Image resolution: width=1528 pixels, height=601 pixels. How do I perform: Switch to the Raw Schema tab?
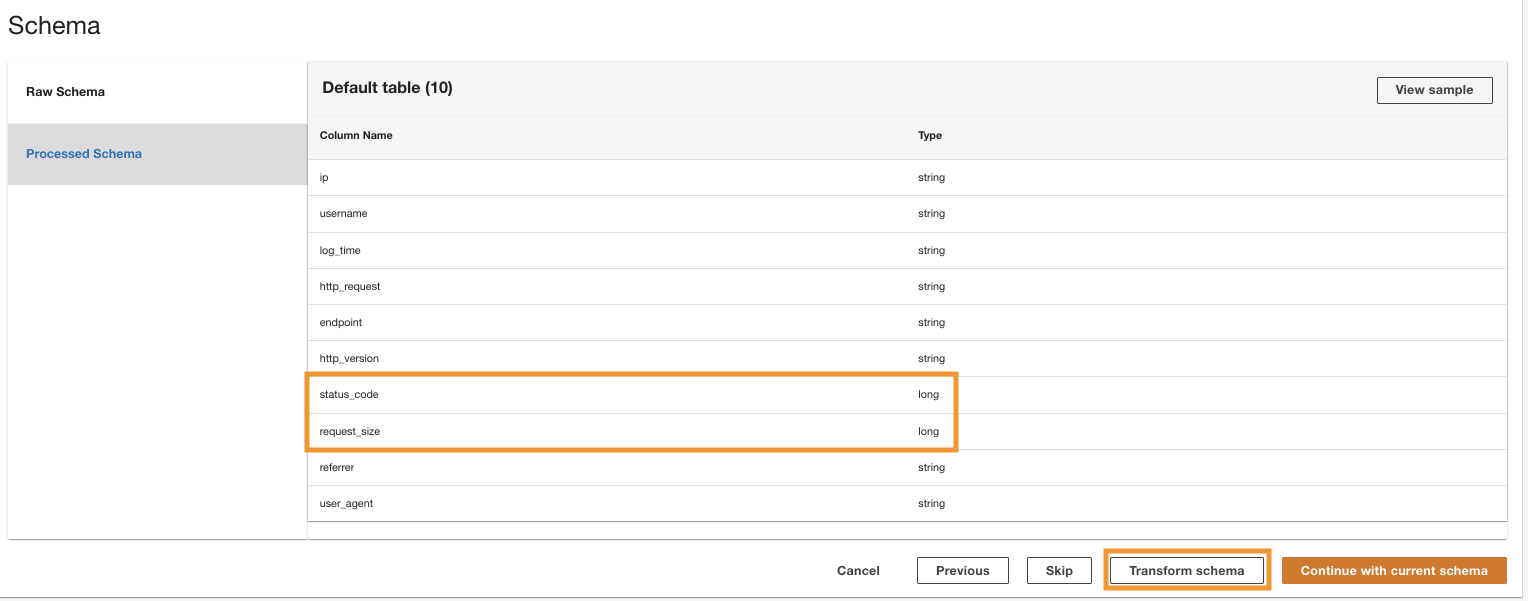(66, 92)
